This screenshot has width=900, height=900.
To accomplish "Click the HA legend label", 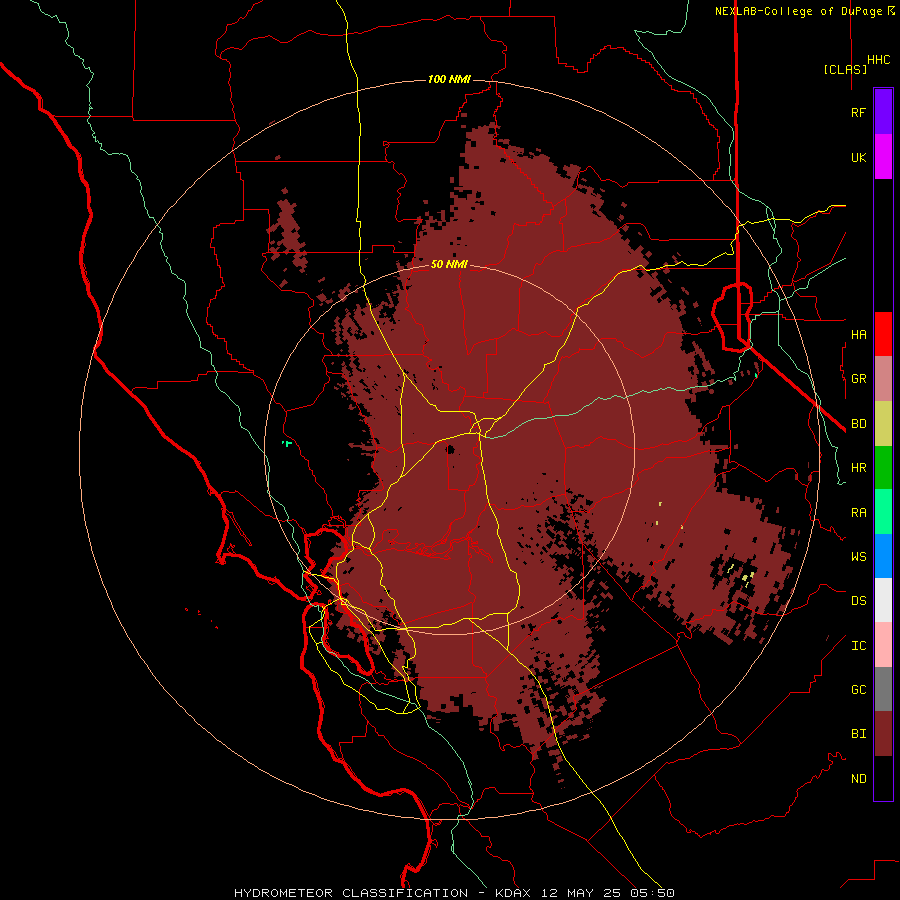I will click(859, 334).
